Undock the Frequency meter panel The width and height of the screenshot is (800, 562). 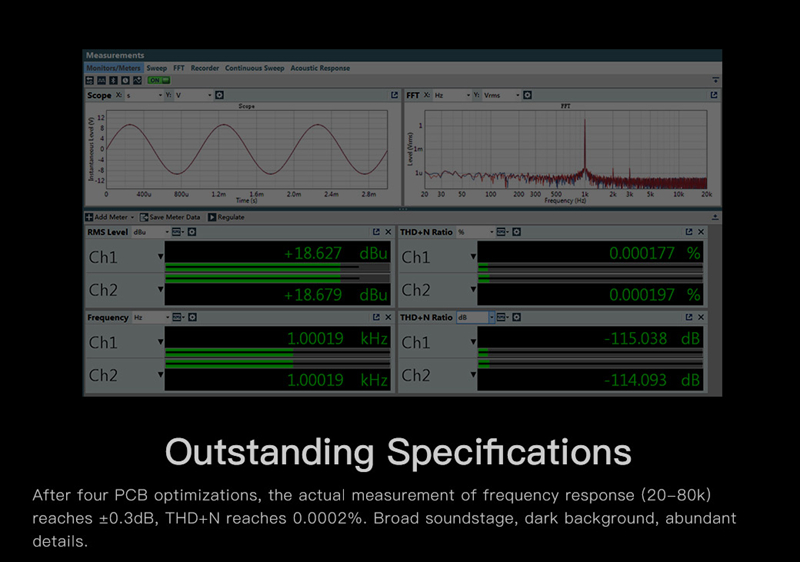[x=376, y=317]
